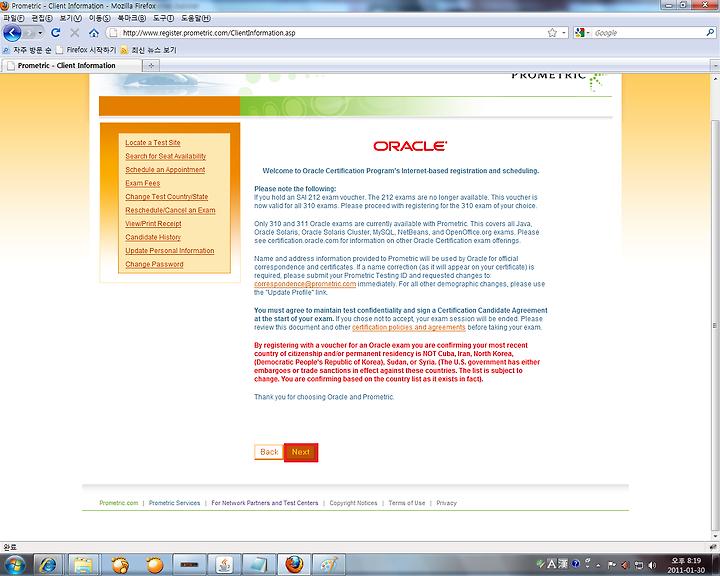Open the Terms of Use footer link
The height and width of the screenshot is (576, 720).
coord(407,503)
